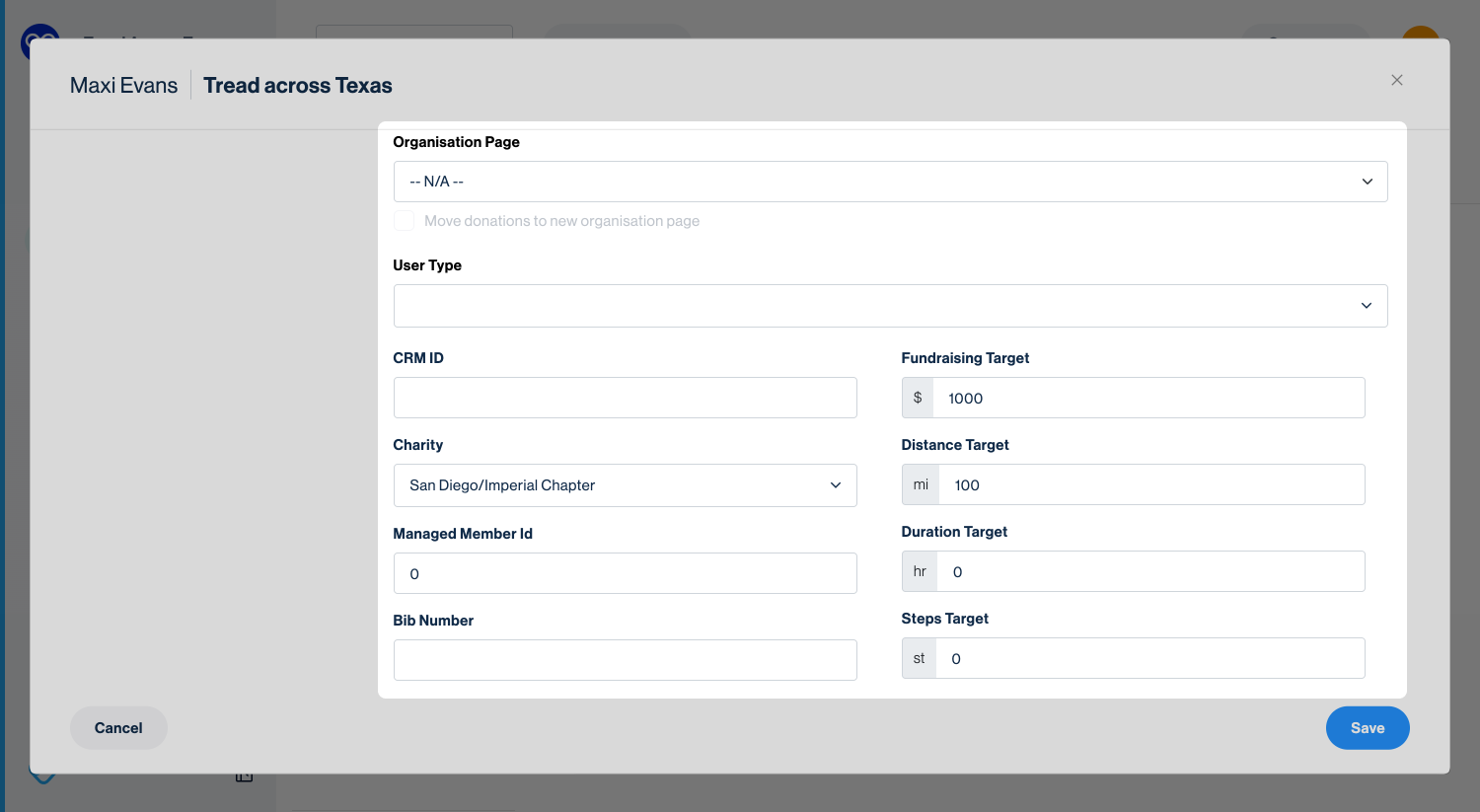Click the Bib Number text box
Image resolution: width=1480 pixels, height=812 pixels.
[625, 660]
